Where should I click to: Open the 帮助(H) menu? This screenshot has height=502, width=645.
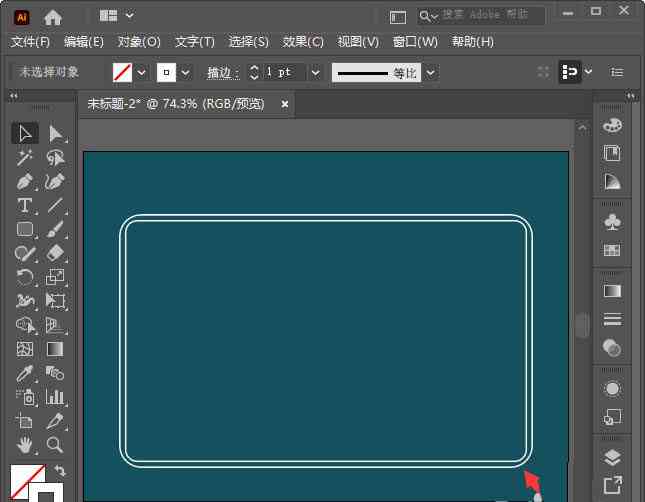tap(473, 42)
